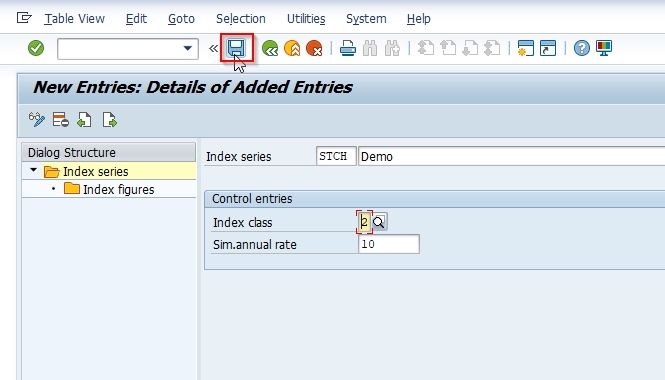Click the Index series field label
665x380 pixels.
[238, 156]
